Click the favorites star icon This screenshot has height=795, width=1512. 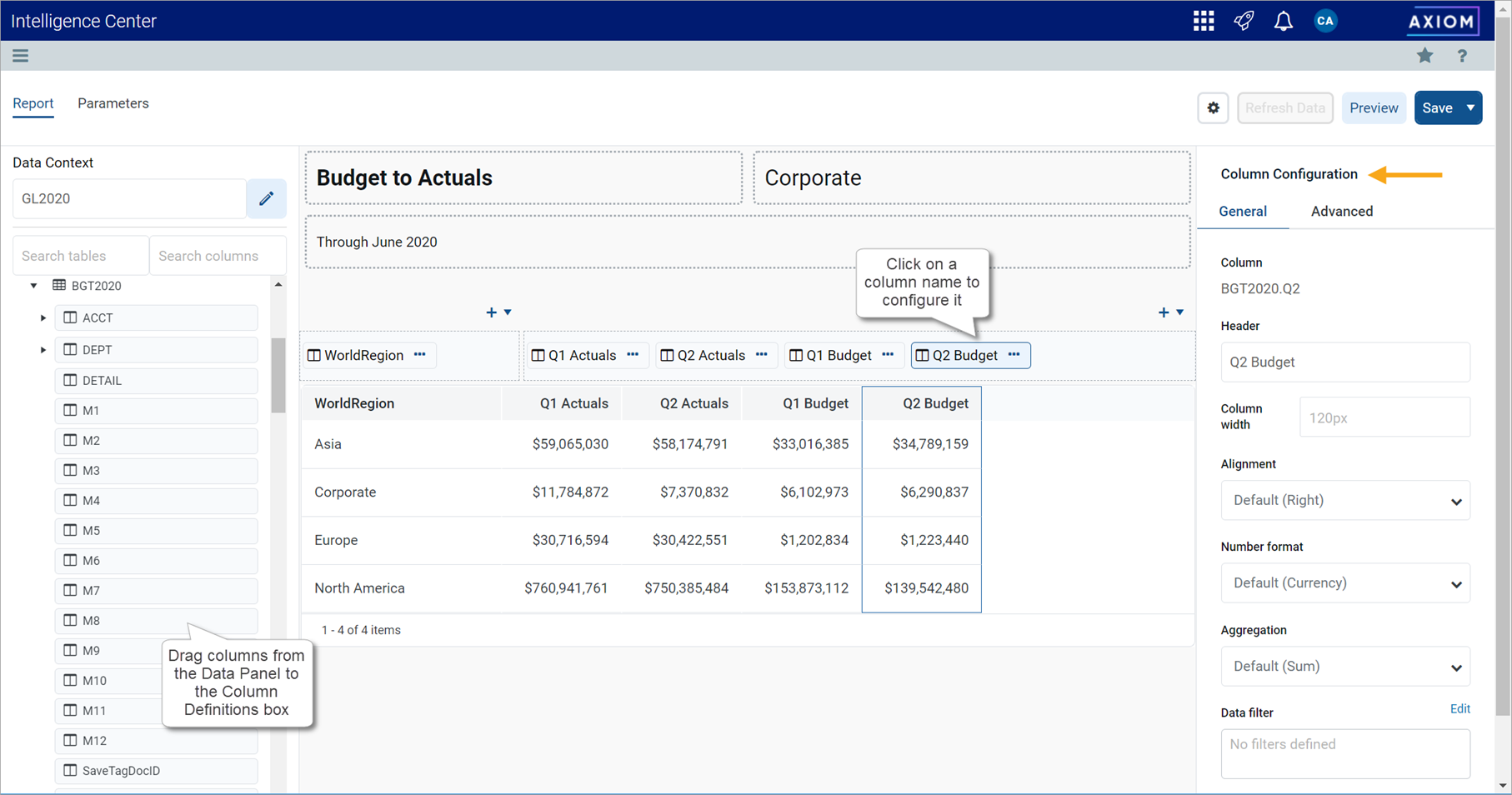pos(1424,56)
